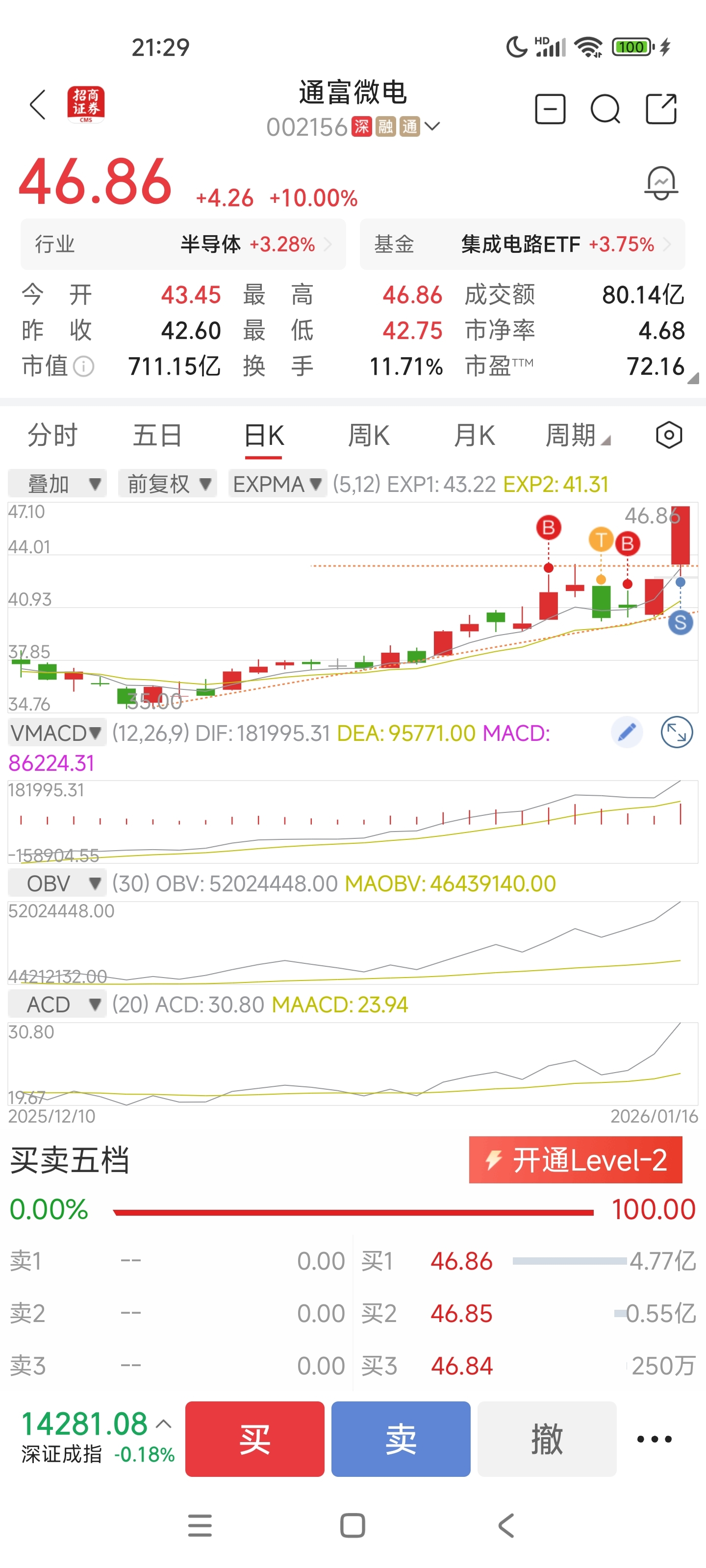Tap the ACD line chart panel

click(353, 1063)
